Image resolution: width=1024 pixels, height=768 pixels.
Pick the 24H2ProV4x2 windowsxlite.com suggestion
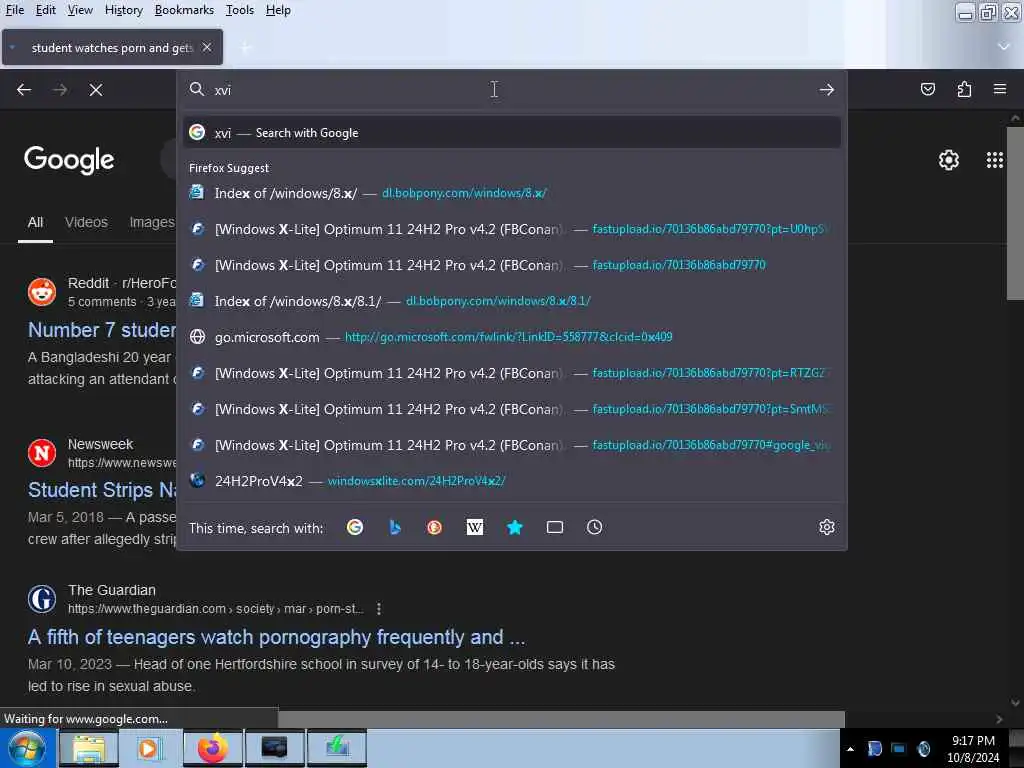tap(511, 481)
